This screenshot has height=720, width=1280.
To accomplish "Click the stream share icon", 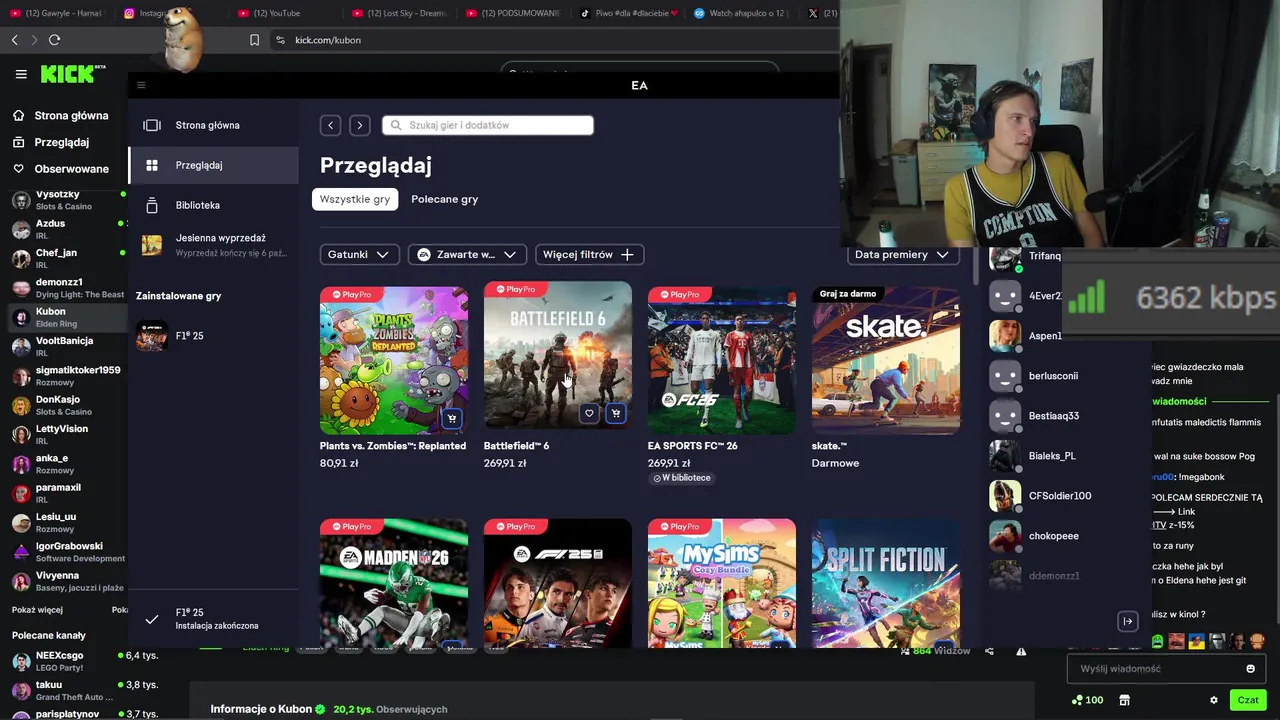I will tap(989, 651).
